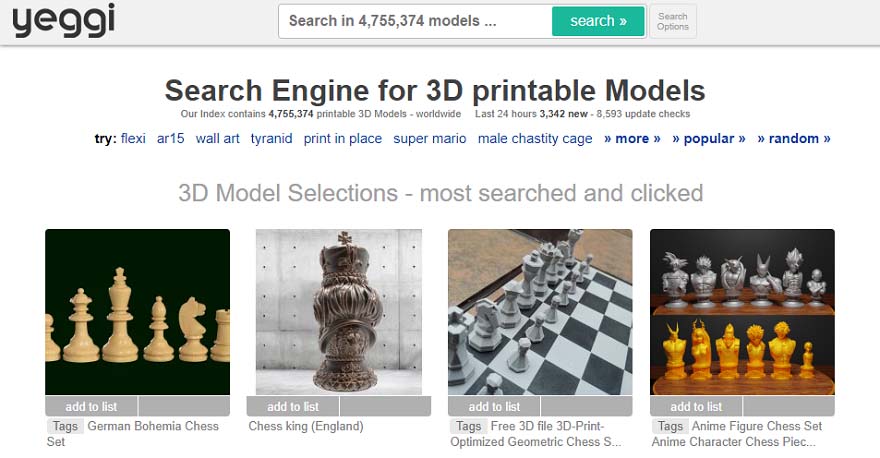Open the Geometric Chess Set thumbnail
The height and width of the screenshot is (458, 880).
pyautogui.click(x=540, y=312)
